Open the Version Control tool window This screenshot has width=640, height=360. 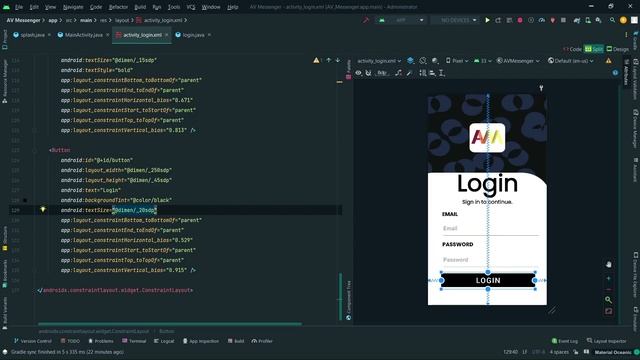tap(33, 341)
